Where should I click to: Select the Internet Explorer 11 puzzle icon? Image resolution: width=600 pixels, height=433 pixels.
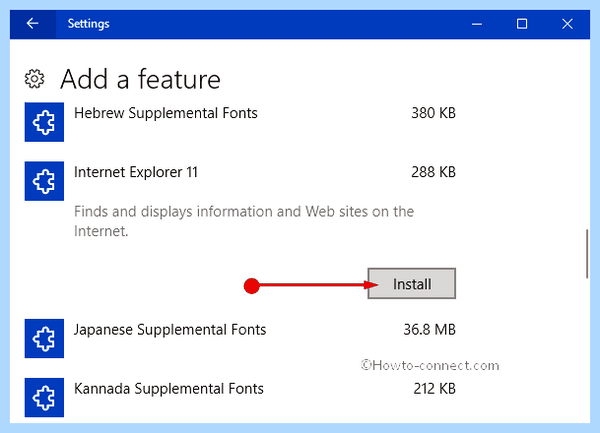44,181
